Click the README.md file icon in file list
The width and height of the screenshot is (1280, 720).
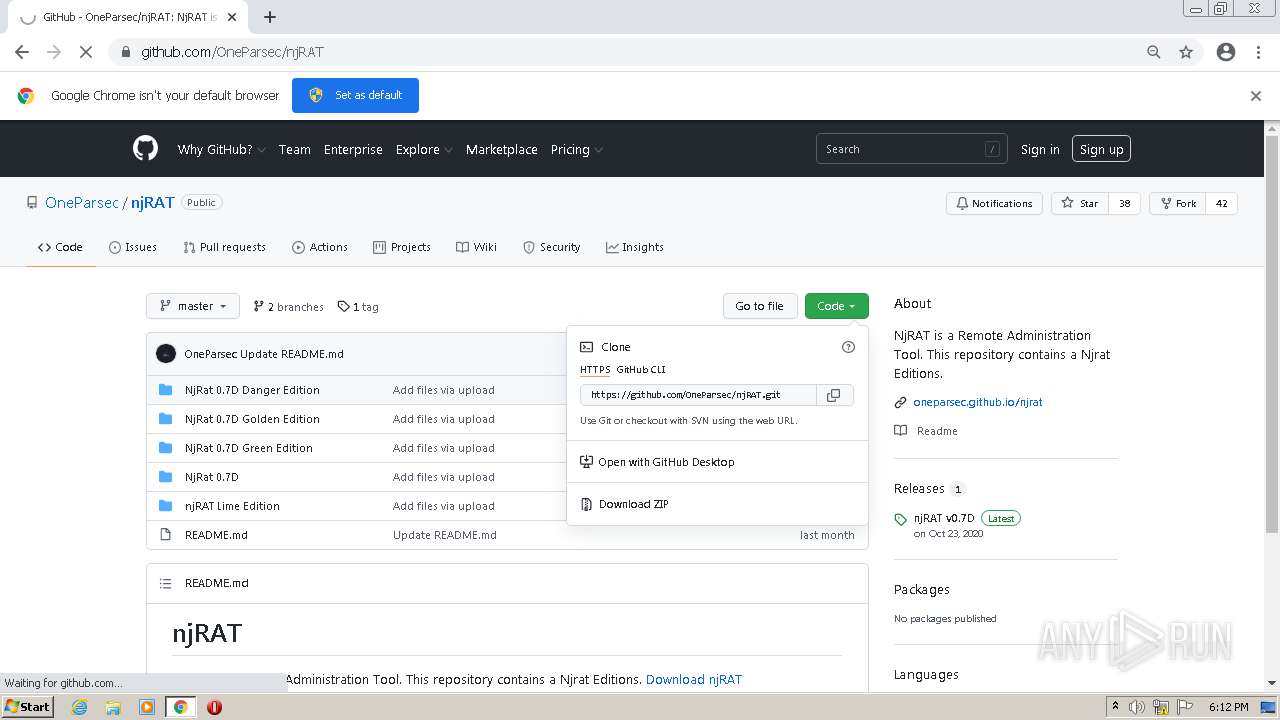pyautogui.click(x=166, y=535)
